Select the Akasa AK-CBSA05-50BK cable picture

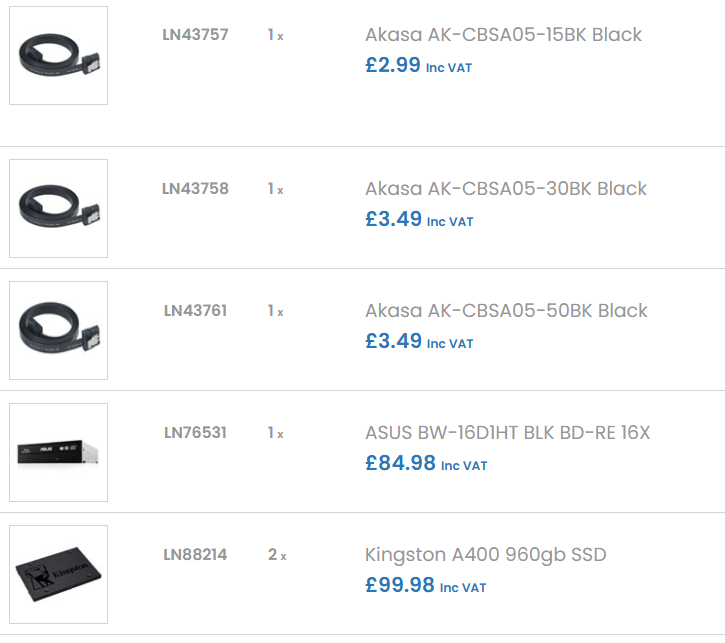[58, 330]
